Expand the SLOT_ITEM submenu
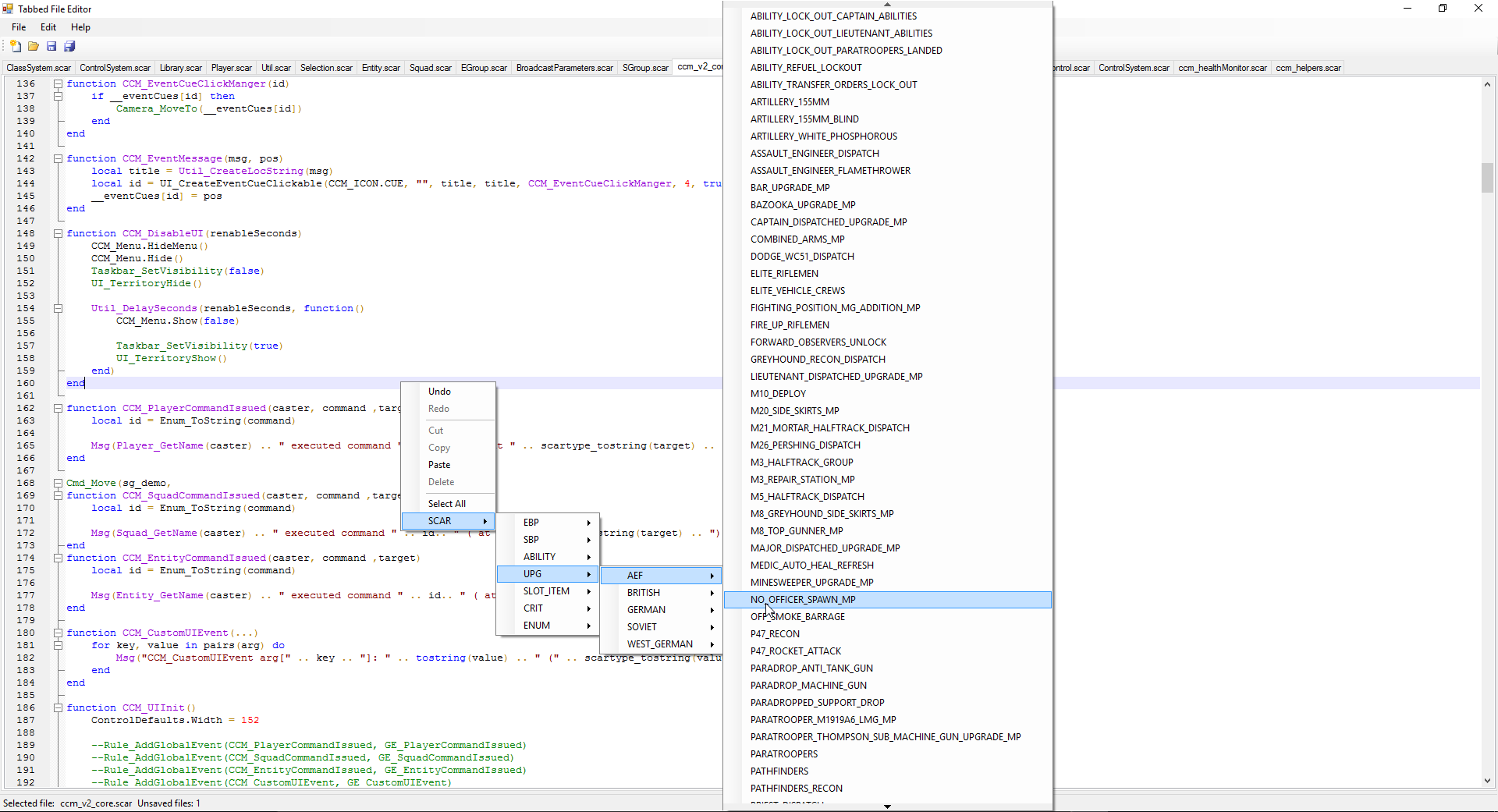This screenshot has width=1498, height=812. click(548, 591)
